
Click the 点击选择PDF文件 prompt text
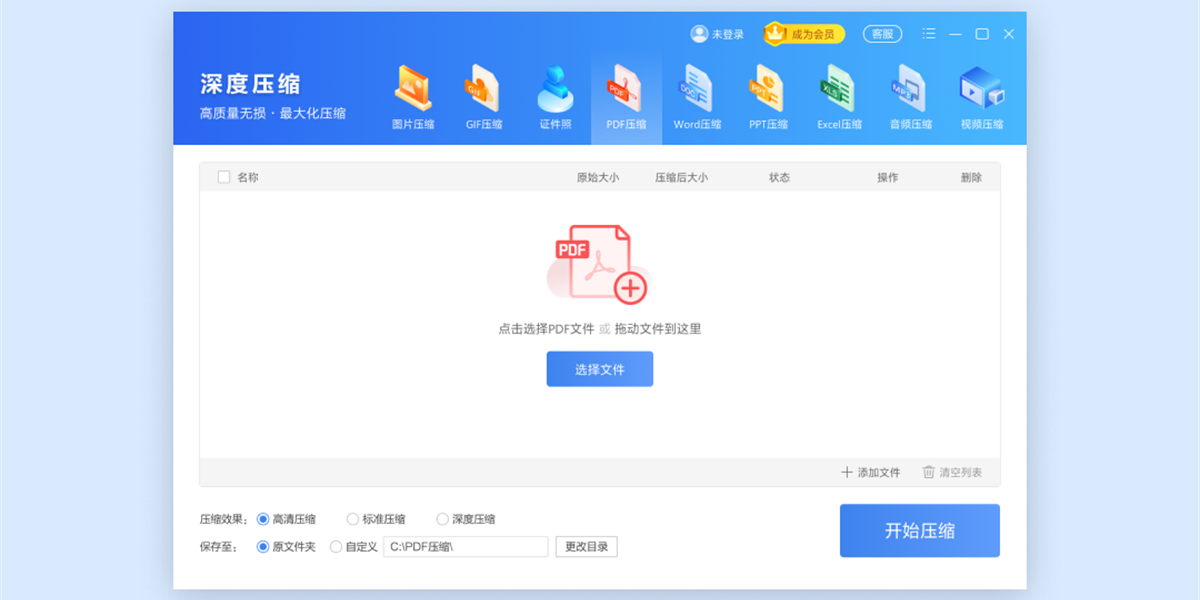click(x=546, y=328)
